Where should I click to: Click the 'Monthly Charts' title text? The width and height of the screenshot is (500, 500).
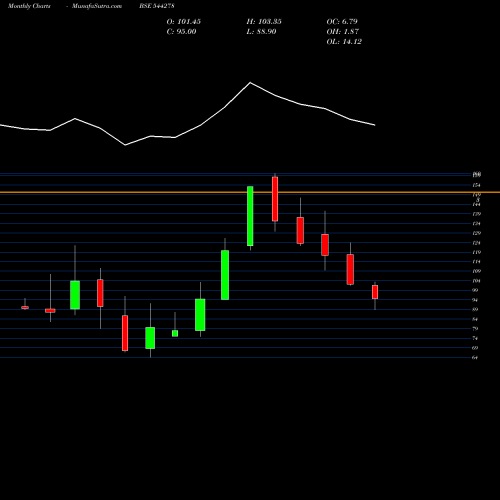pyautogui.click(x=29, y=6)
